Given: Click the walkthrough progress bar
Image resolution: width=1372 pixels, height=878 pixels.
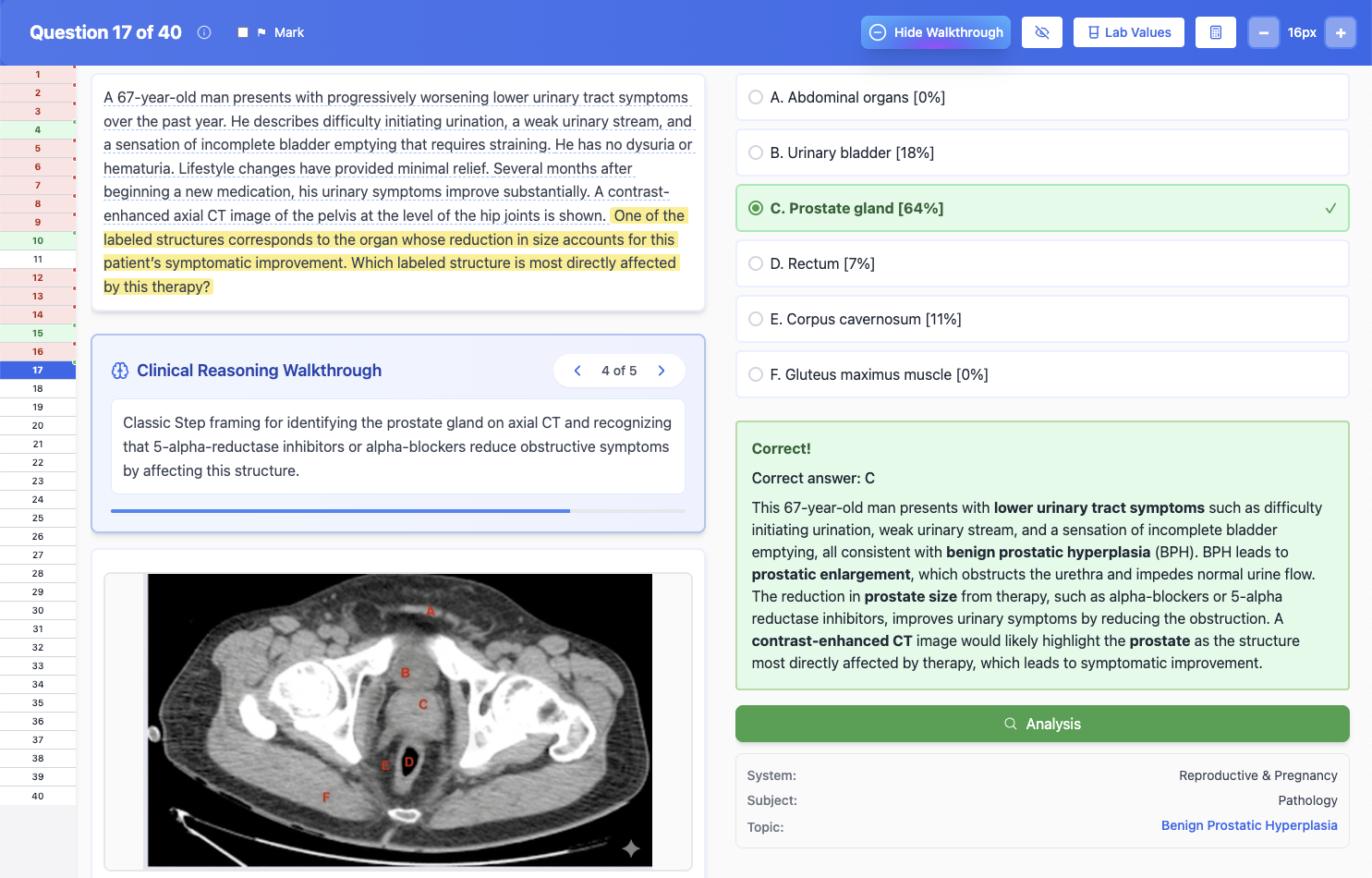Looking at the screenshot, I should (x=398, y=510).
